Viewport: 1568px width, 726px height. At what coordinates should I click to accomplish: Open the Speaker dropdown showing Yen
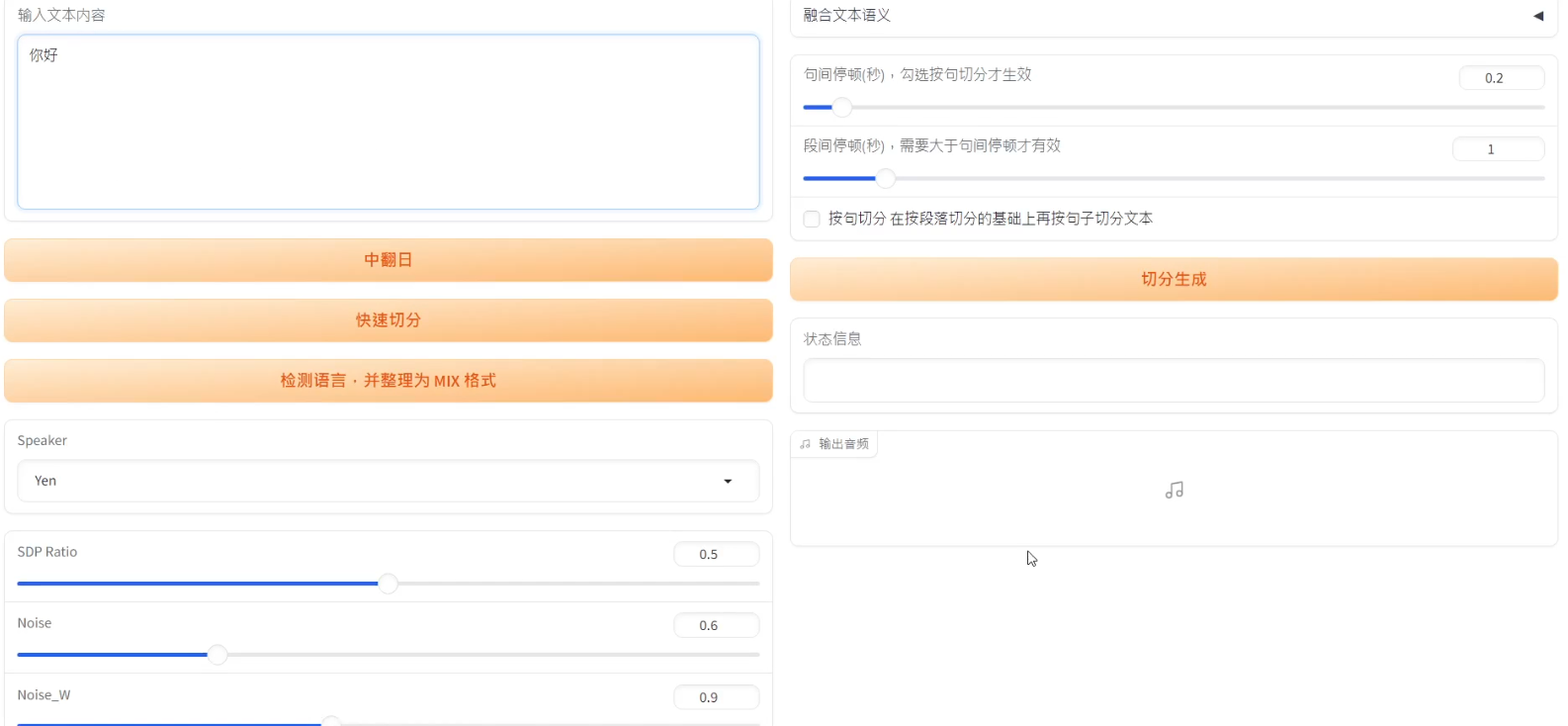[x=388, y=481]
